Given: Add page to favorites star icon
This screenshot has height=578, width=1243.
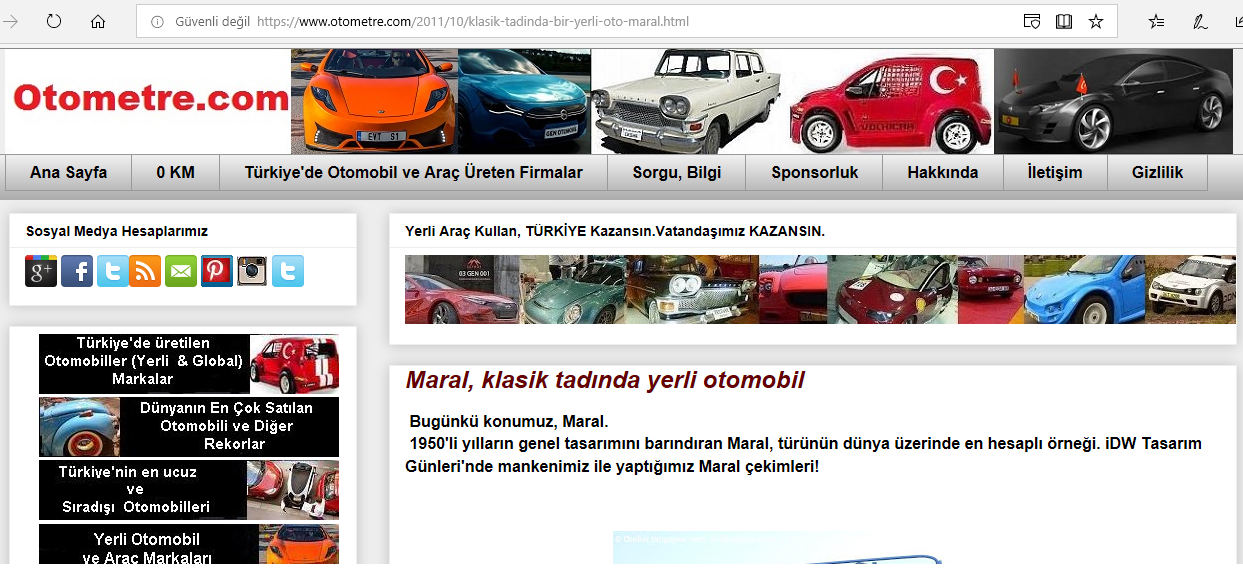Looking at the screenshot, I should (x=1096, y=21).
